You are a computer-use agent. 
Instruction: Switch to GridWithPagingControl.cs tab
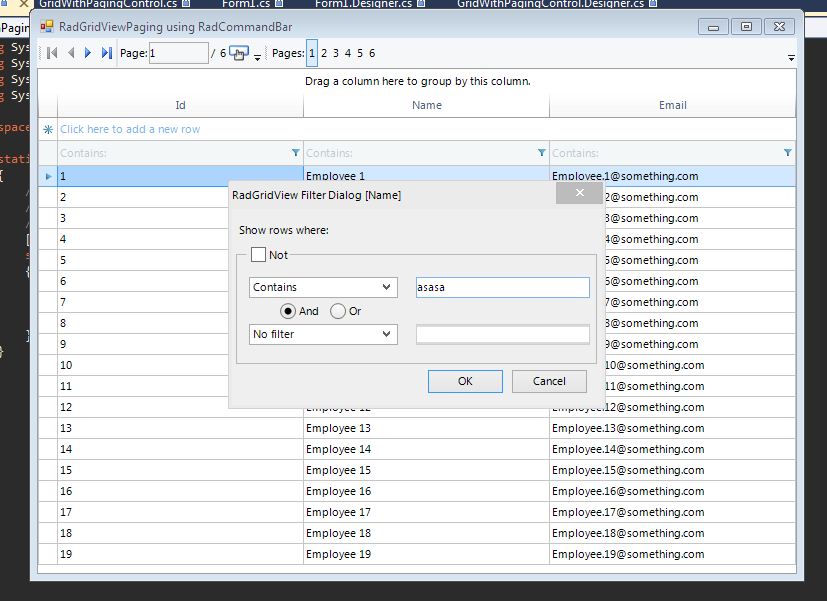(x=108, y=4)
